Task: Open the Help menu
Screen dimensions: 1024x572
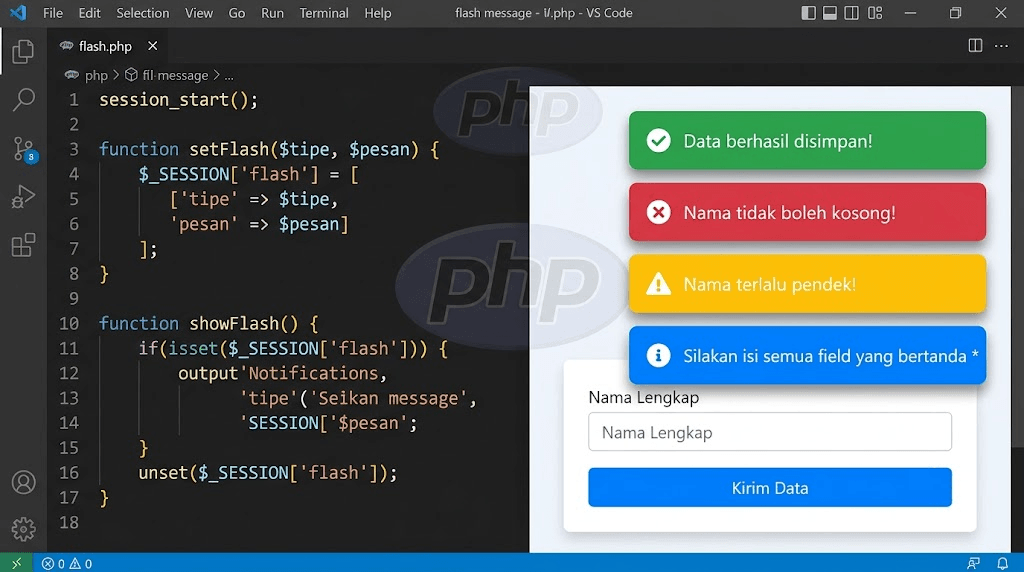Action: (377, 13)
